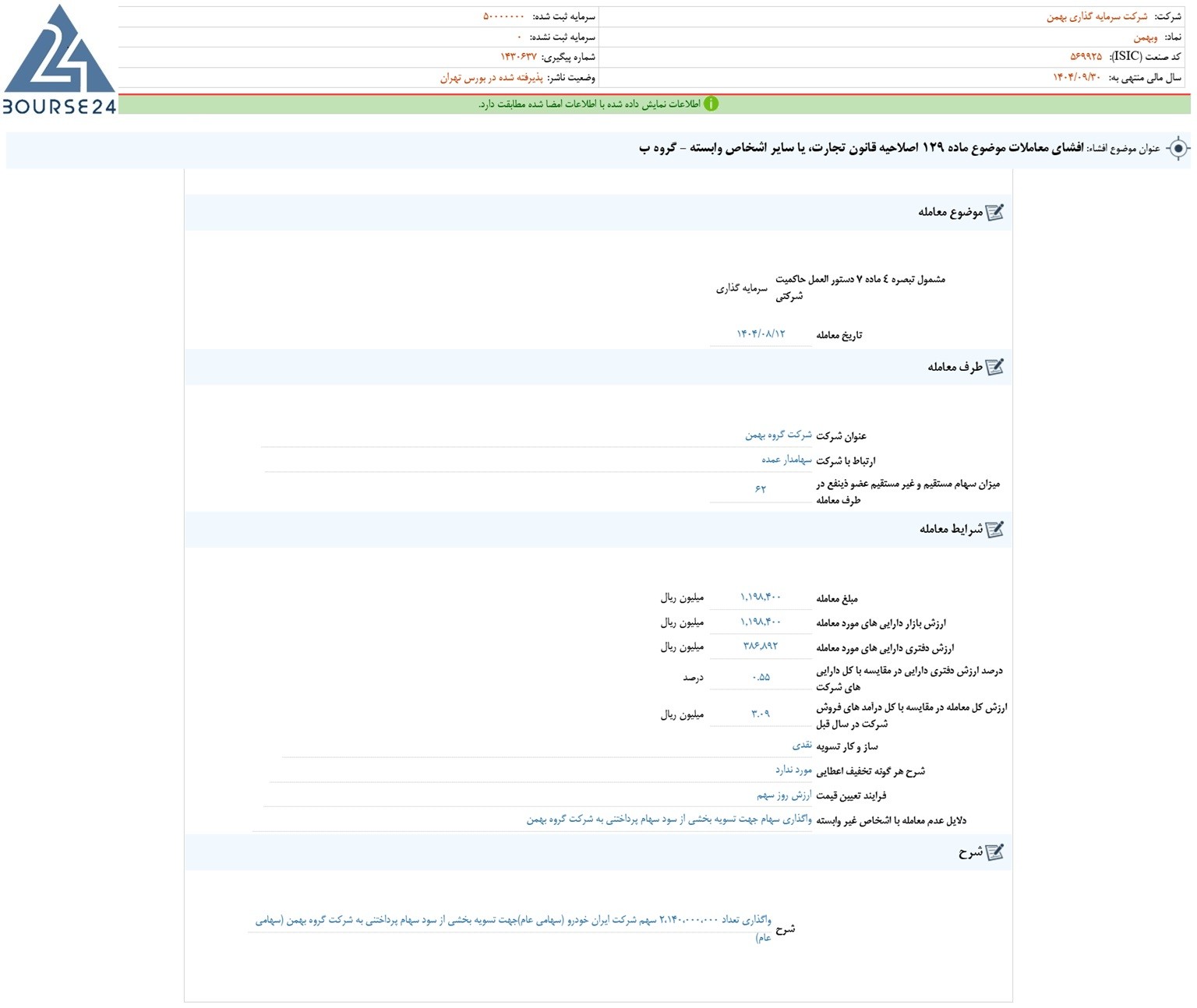This screenshot has height=1008, width=1197.
Task: Click the Bourse24 logo
Action: [x=59, y=59]
